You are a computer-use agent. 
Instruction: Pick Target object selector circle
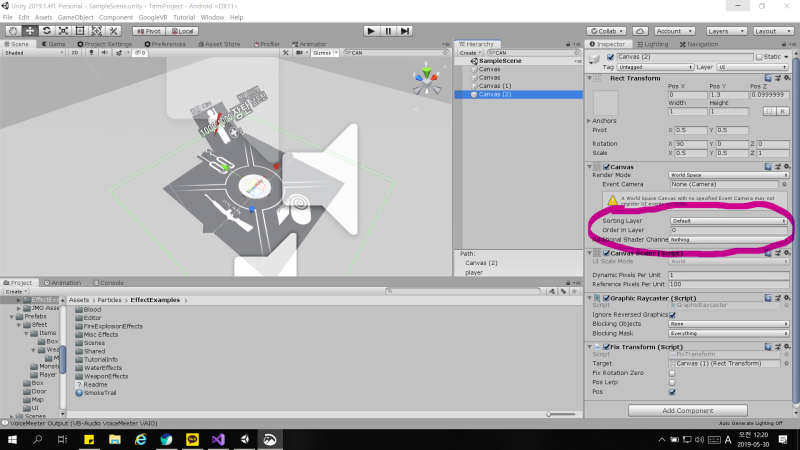pos(786,364)
